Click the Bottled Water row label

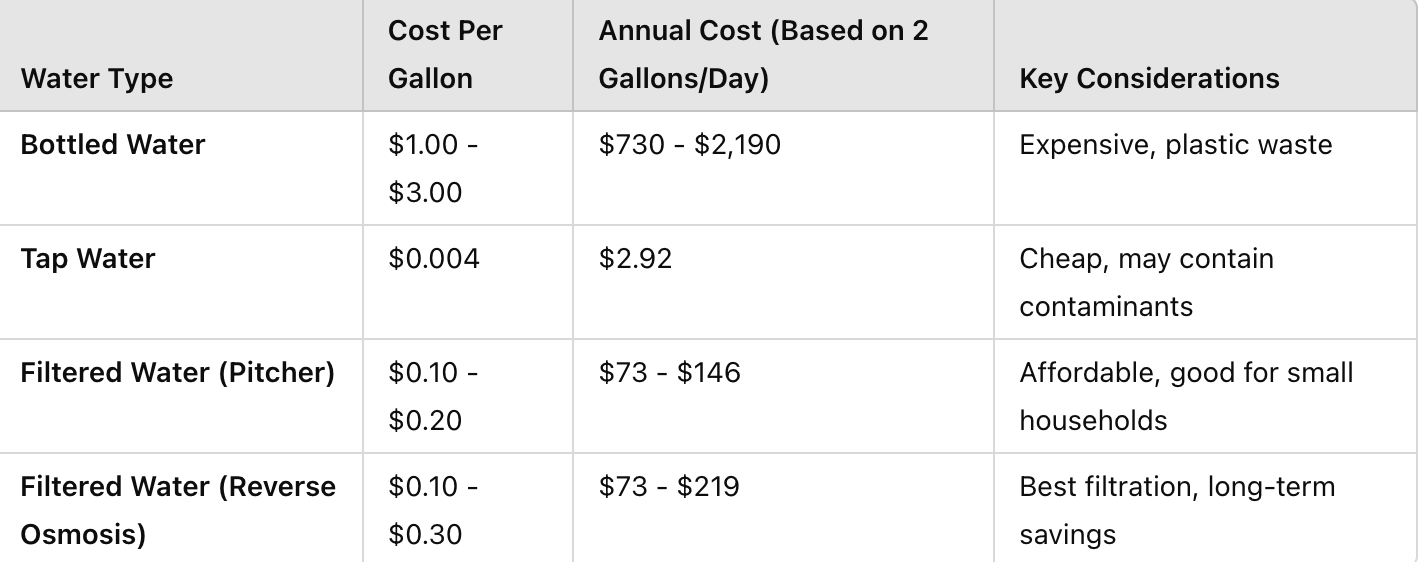click(113, 145)
